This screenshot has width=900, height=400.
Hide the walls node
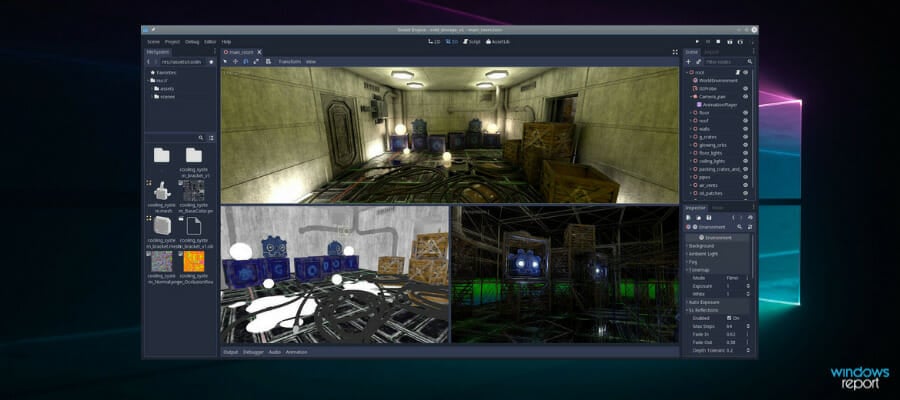click(746, 129)
